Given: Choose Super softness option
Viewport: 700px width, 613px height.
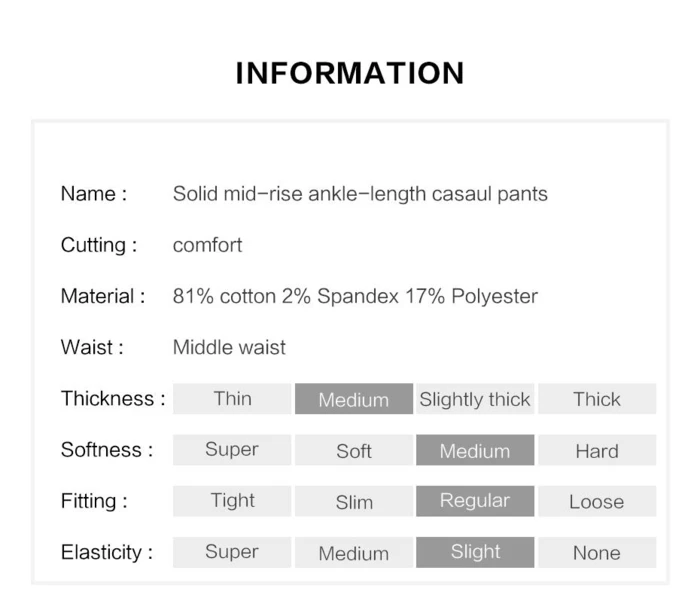Looking at the screenshot, I should (232, 450).
